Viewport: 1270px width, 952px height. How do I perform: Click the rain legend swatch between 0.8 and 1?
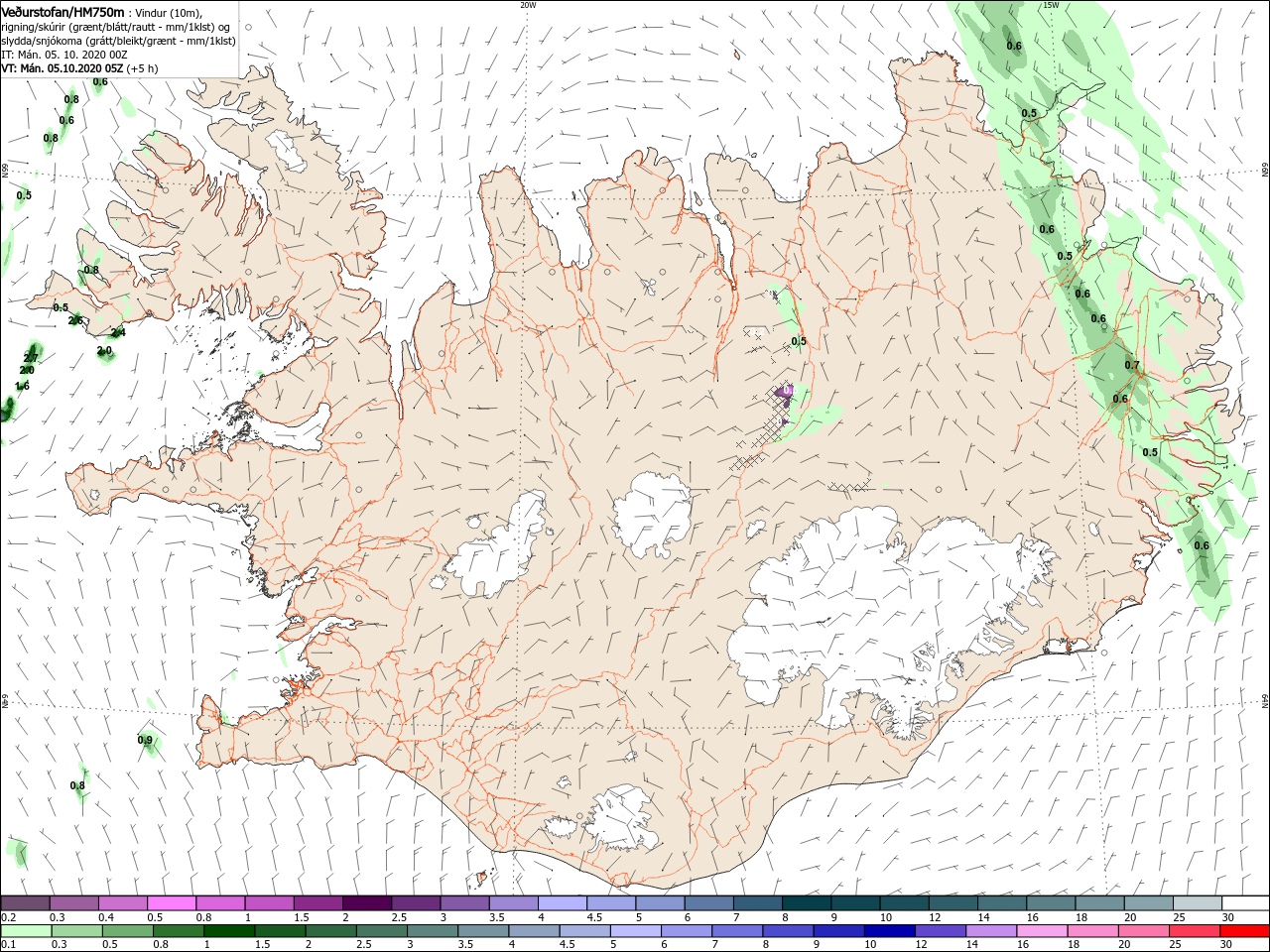(x=179, y=931)
